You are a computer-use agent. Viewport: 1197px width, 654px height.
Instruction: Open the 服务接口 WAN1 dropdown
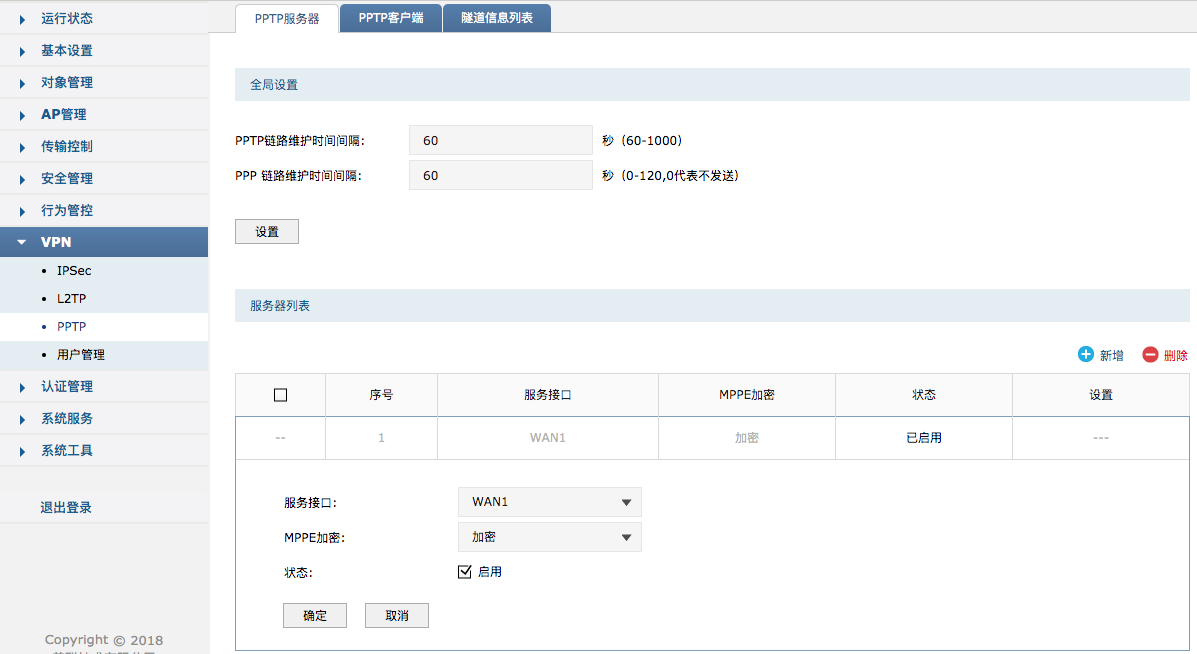click(x=549, y=502)
